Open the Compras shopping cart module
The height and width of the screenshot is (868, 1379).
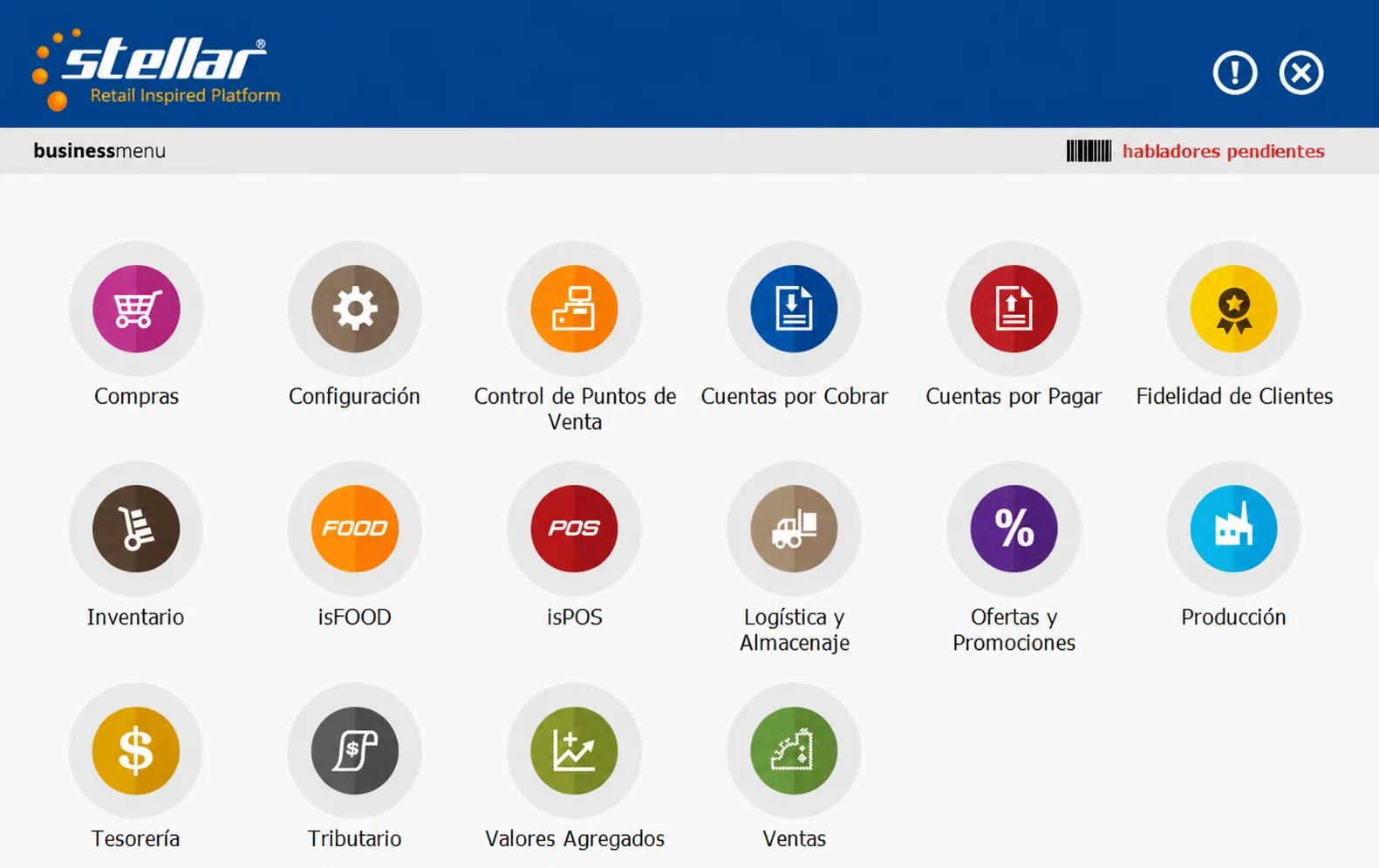136,309
